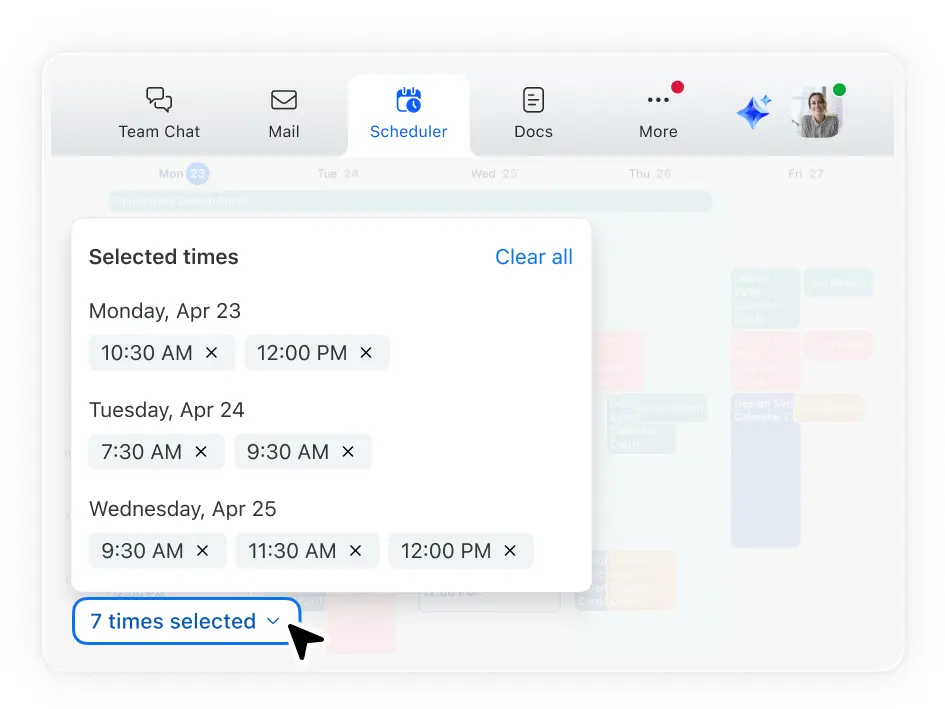Viewport: 945px width, 709px height.
Task: Remove the Wednesday 11:30 AM time
Action: click(x=355, y=551)
